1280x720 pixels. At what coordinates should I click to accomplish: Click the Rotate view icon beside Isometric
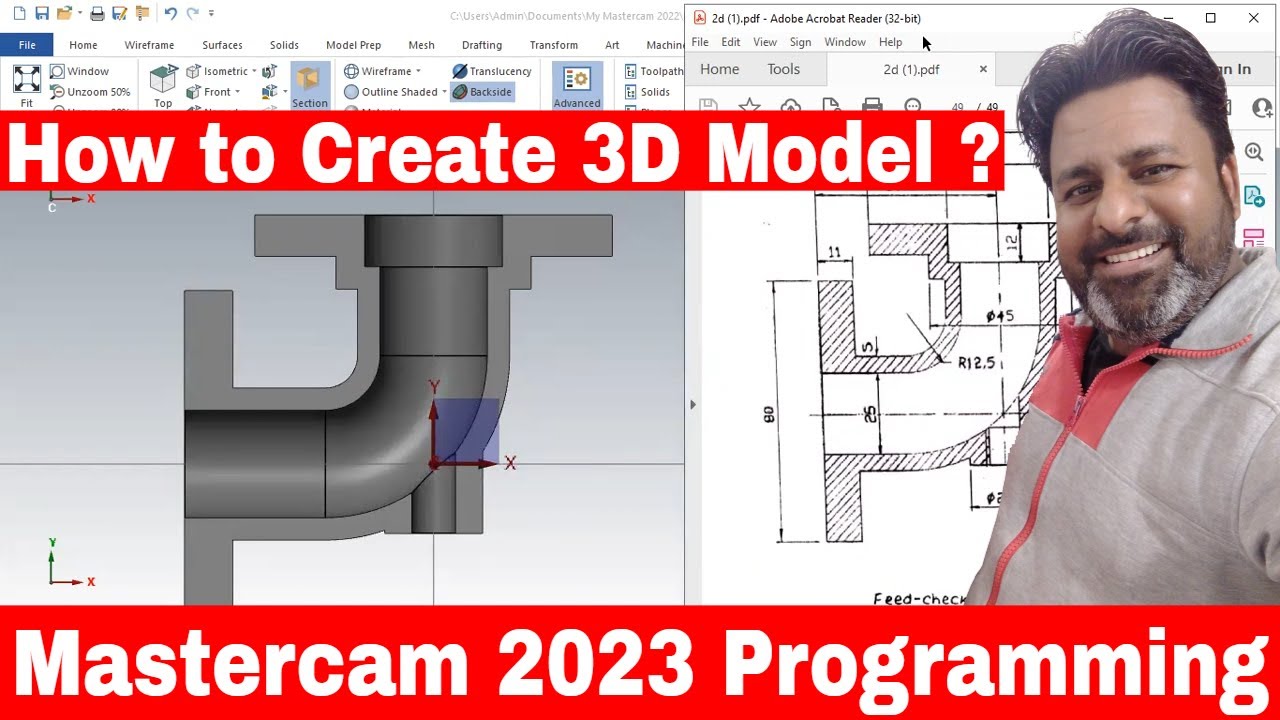(269, 71)
